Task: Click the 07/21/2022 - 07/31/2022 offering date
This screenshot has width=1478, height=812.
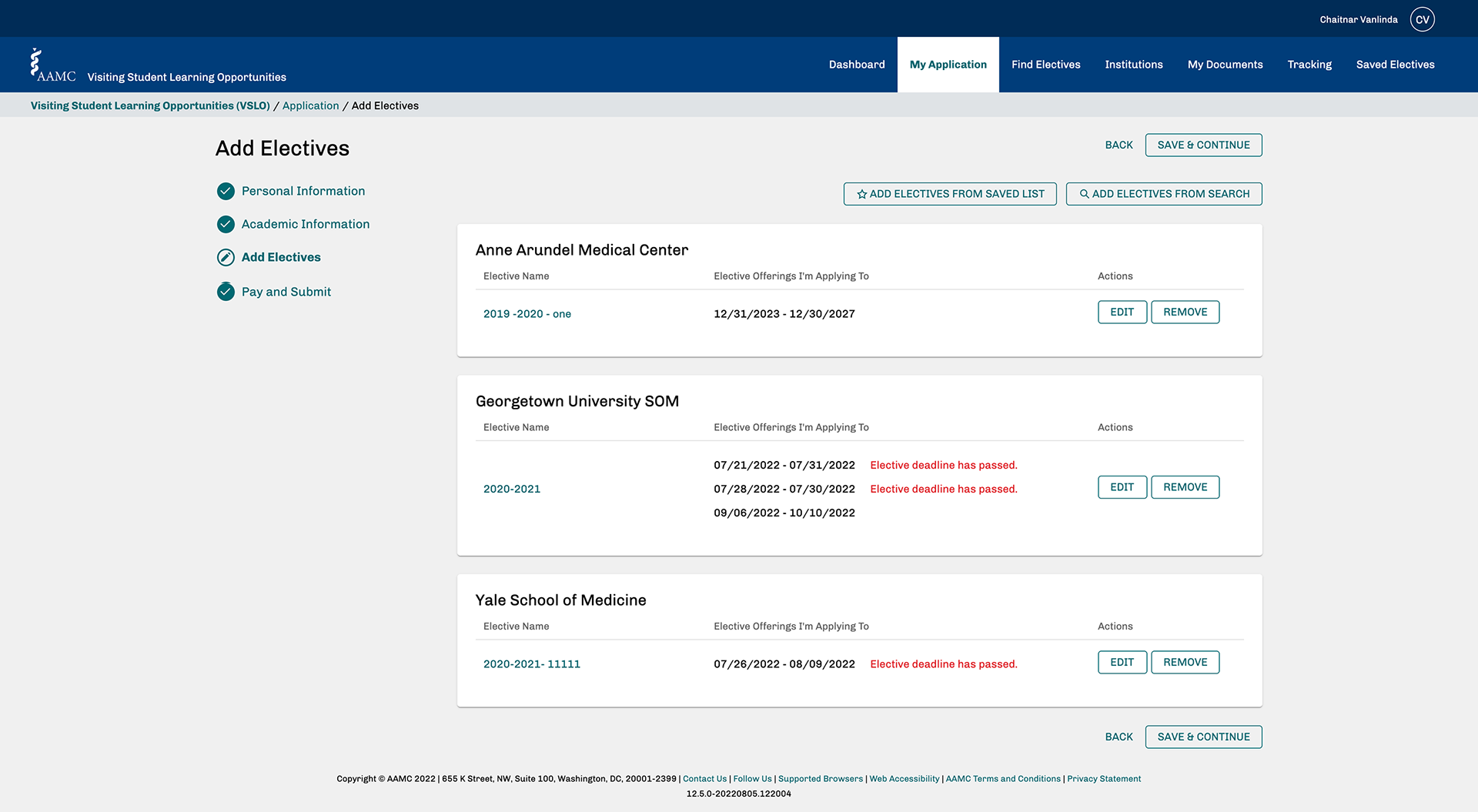Action: pos(784,465)
